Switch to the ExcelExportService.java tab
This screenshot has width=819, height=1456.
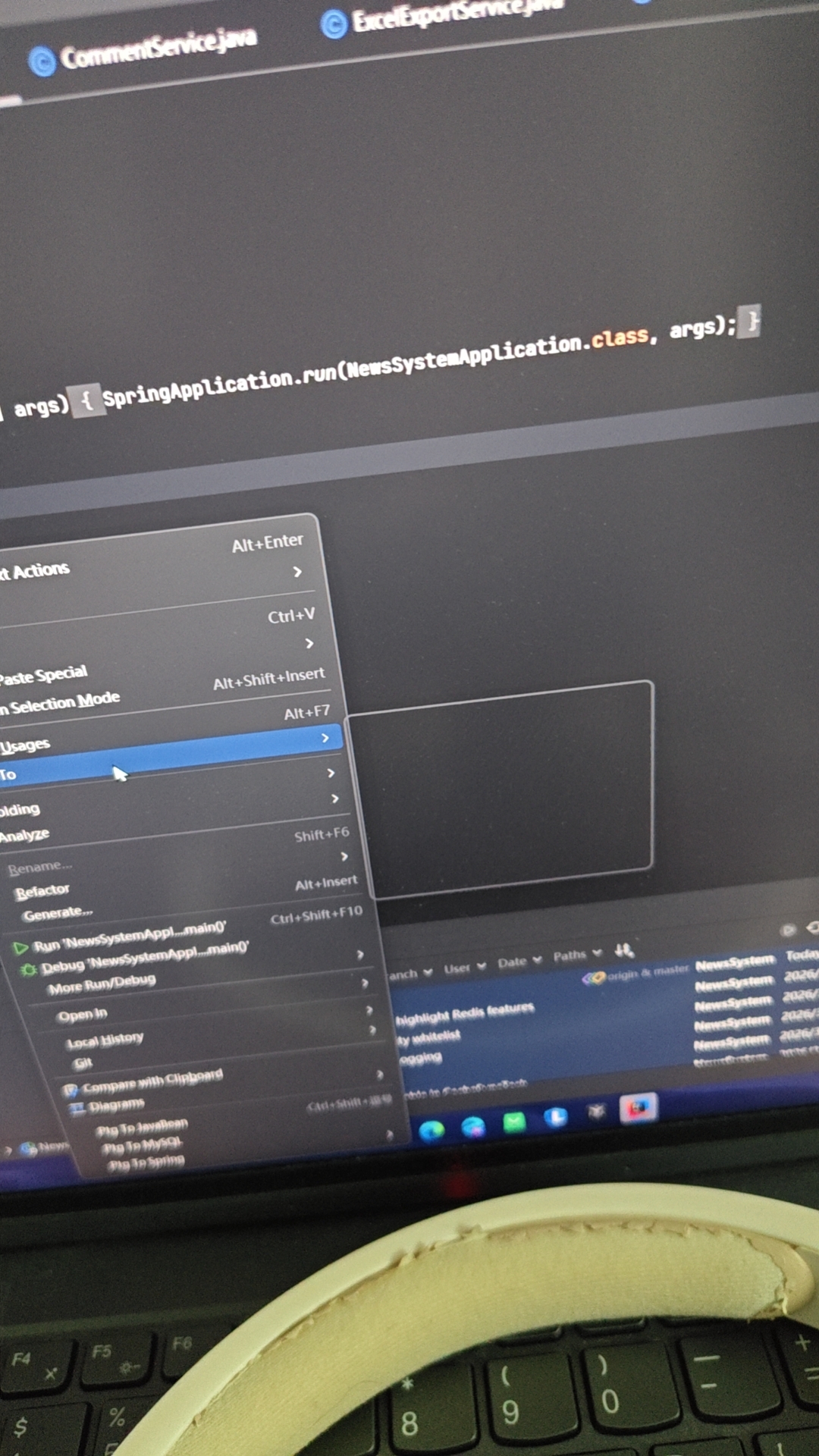pyautogui.click(x=444, y=17)
